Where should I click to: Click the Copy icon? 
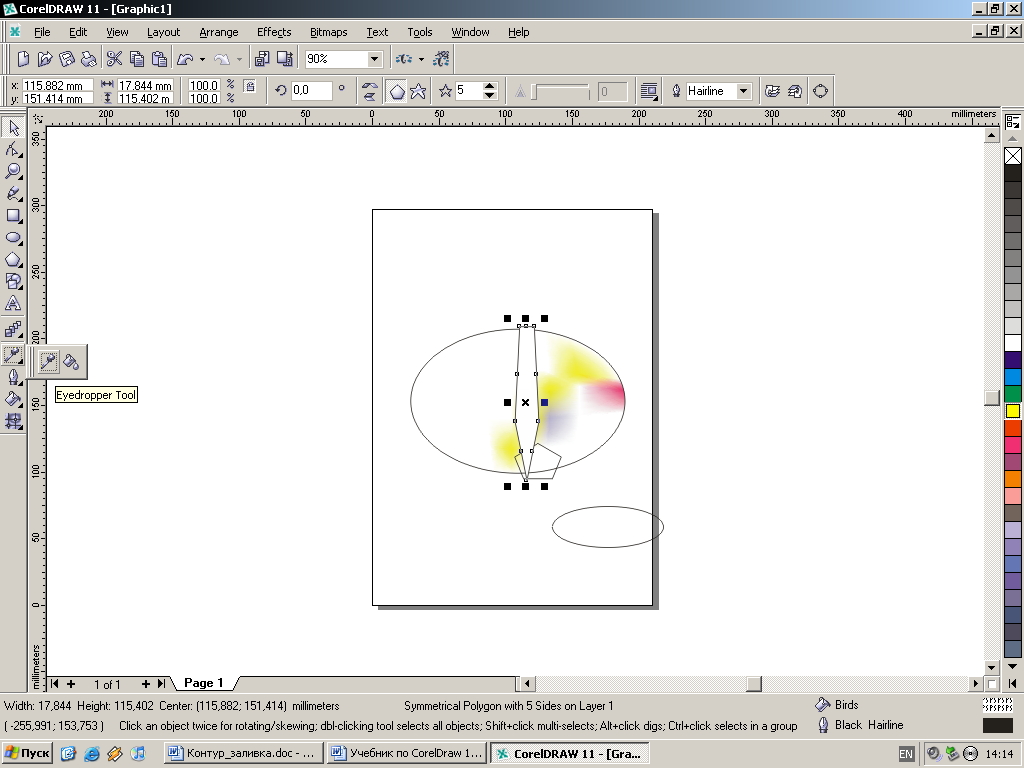(136, 59)
